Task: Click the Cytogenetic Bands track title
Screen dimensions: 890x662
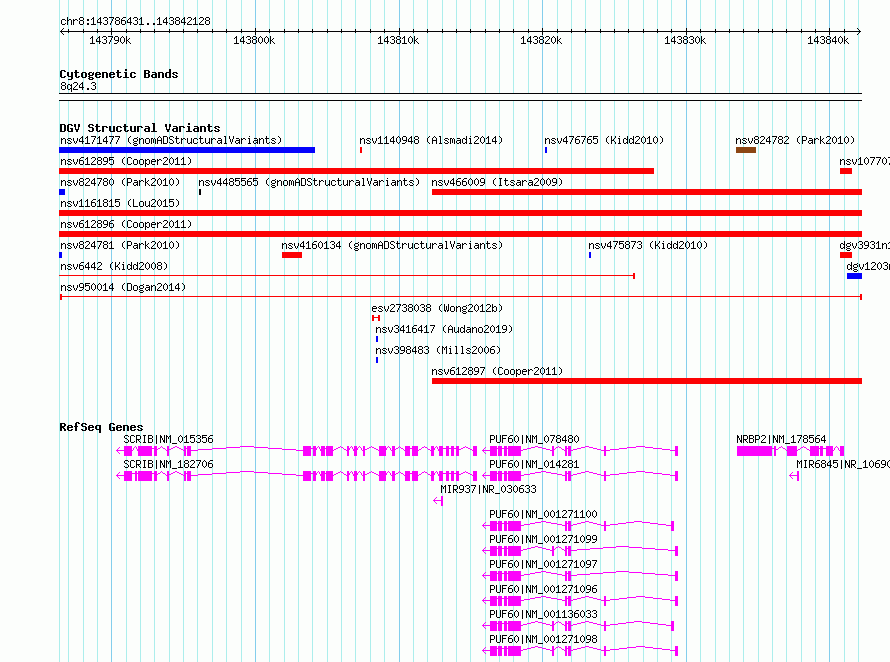Action: pyautogui.click(x=119, y=74)
